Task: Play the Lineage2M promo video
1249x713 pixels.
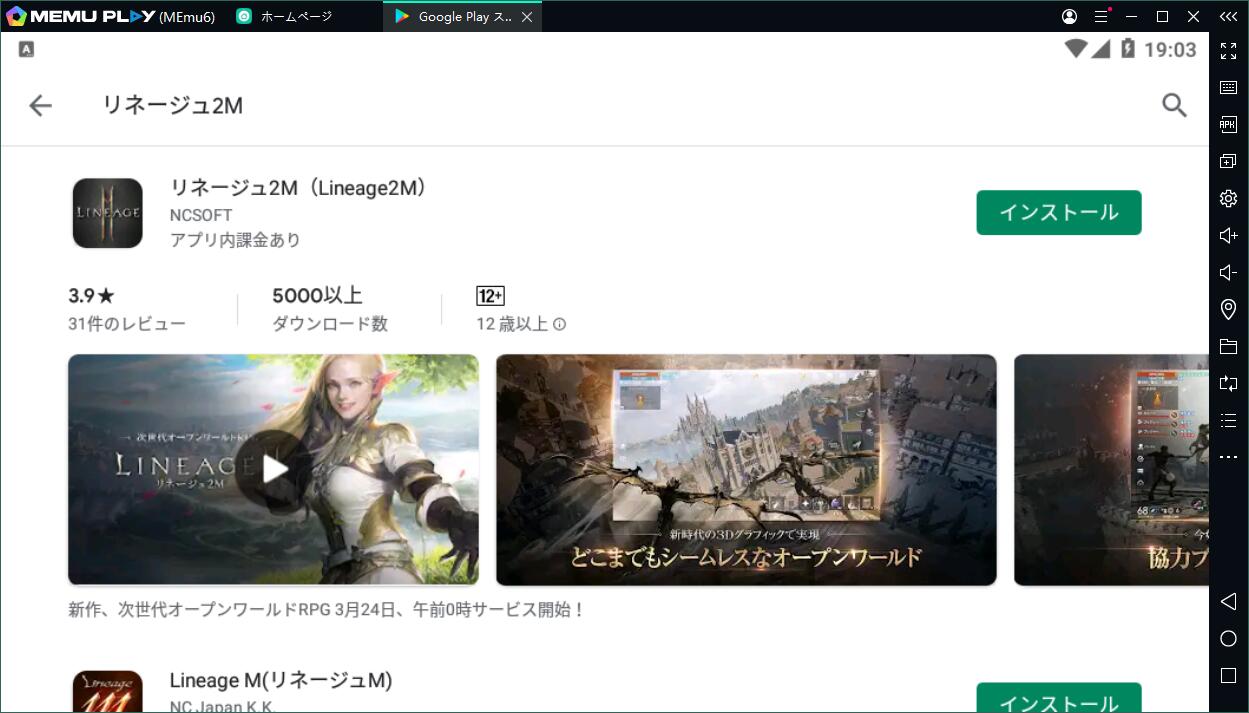Action: pyautogui.click(x=273, y=469)
